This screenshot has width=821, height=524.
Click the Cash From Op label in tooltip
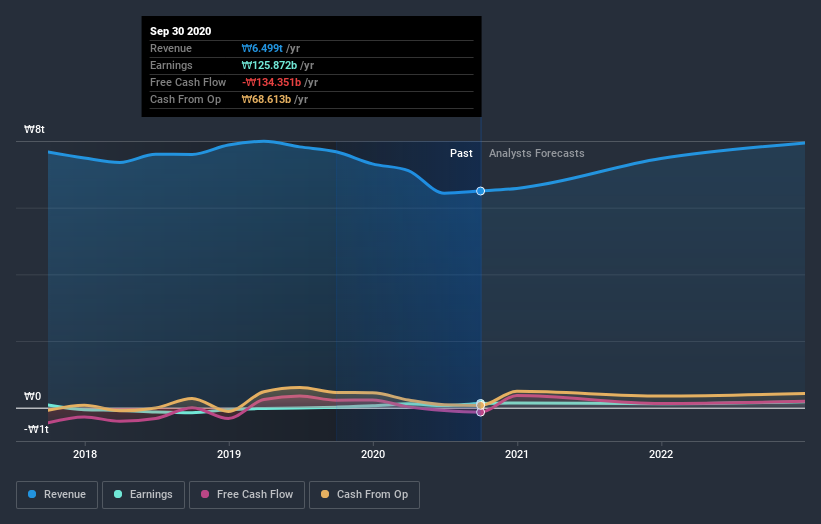point(185,99)
